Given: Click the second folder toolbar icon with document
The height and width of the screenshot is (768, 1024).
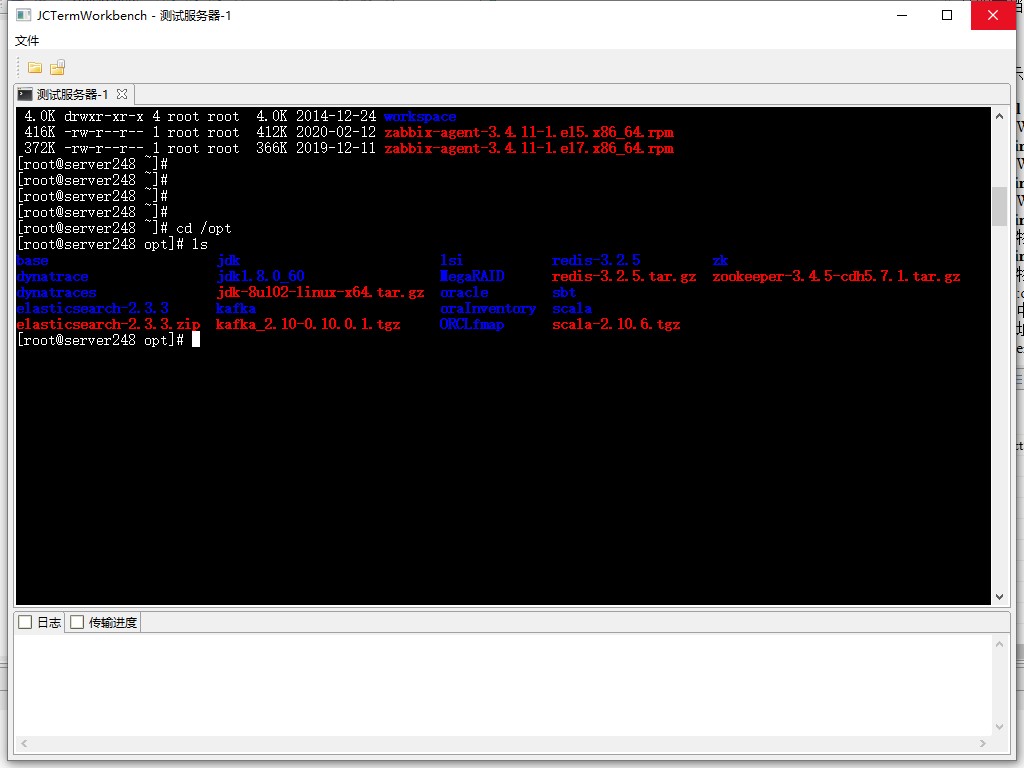Looking at the screenshot, I should [x=57, y=67].
